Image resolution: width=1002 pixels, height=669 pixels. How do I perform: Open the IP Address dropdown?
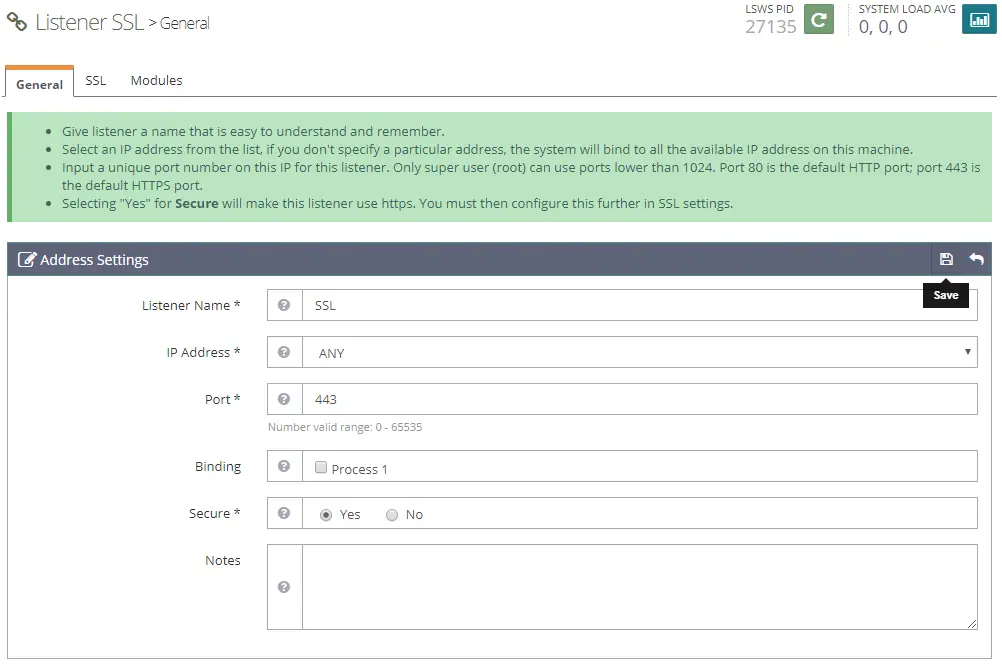point(639,352)
